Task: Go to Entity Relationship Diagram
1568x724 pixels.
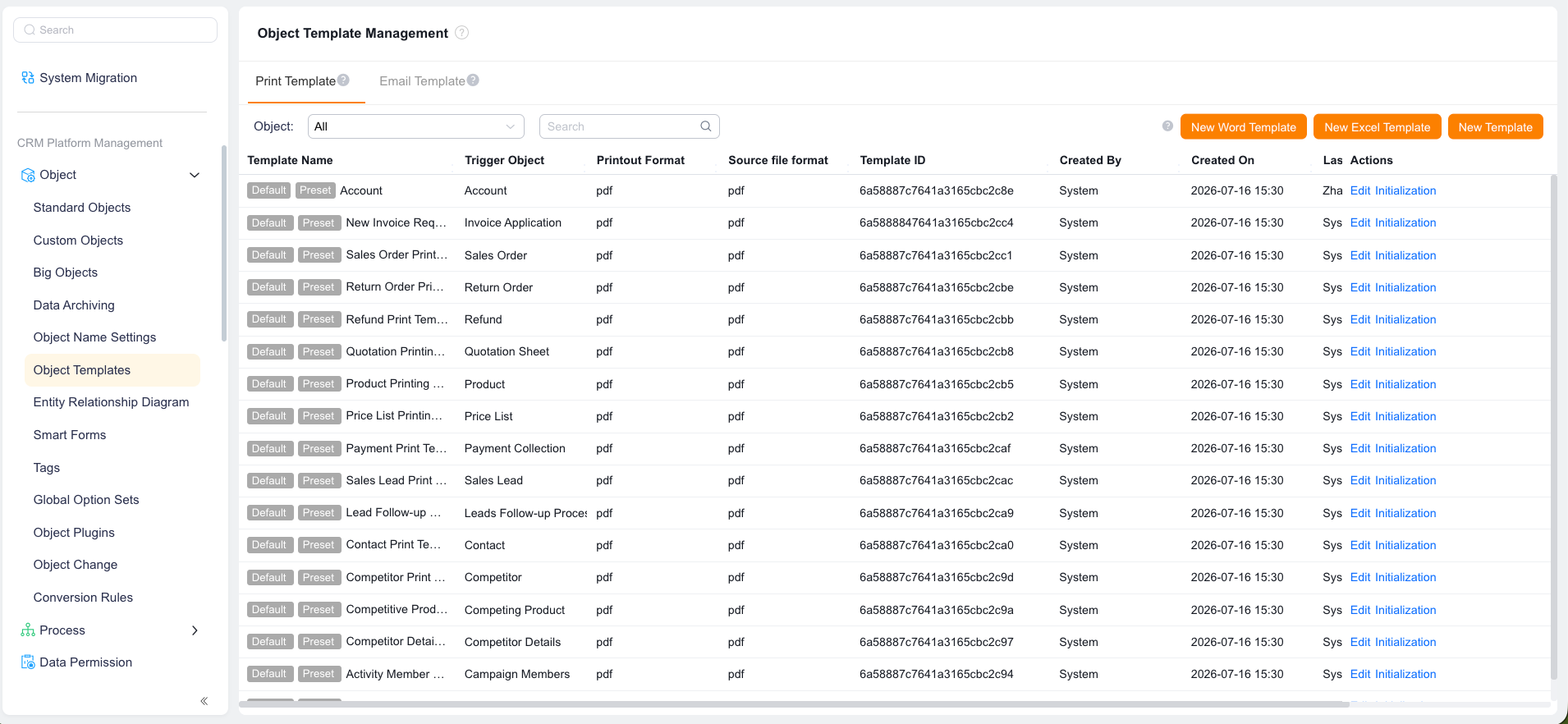Action: 112,402
